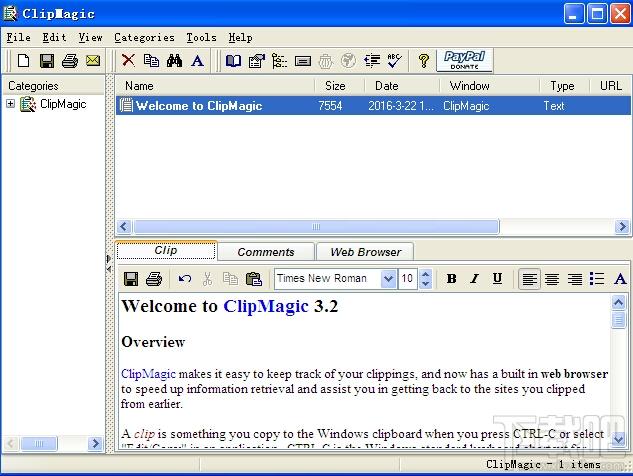
Task: Sort clips by Window column header
Action: (490, 86)
